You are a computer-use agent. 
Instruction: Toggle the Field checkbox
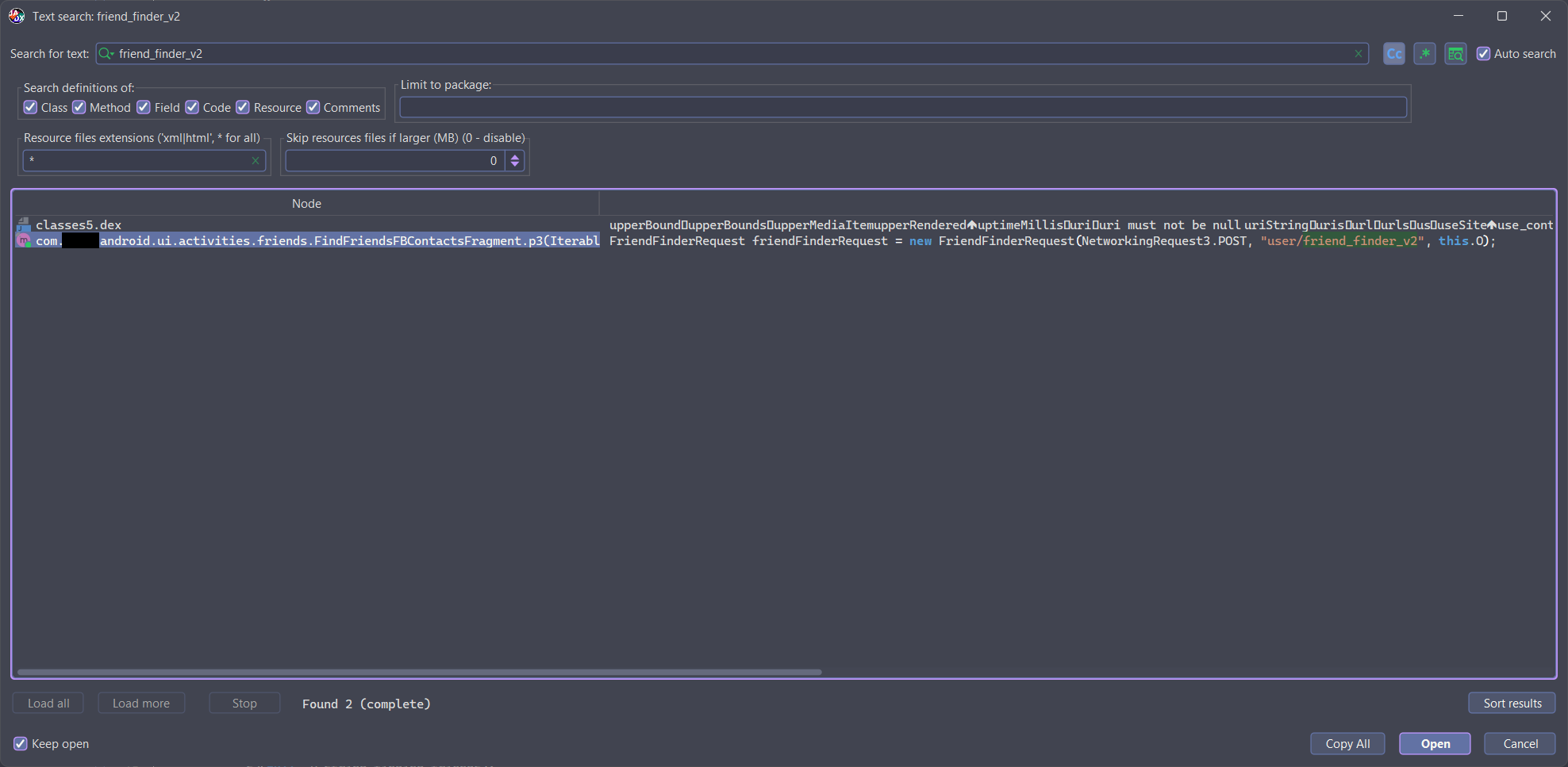pyautogui.click(x=144, y=107)
